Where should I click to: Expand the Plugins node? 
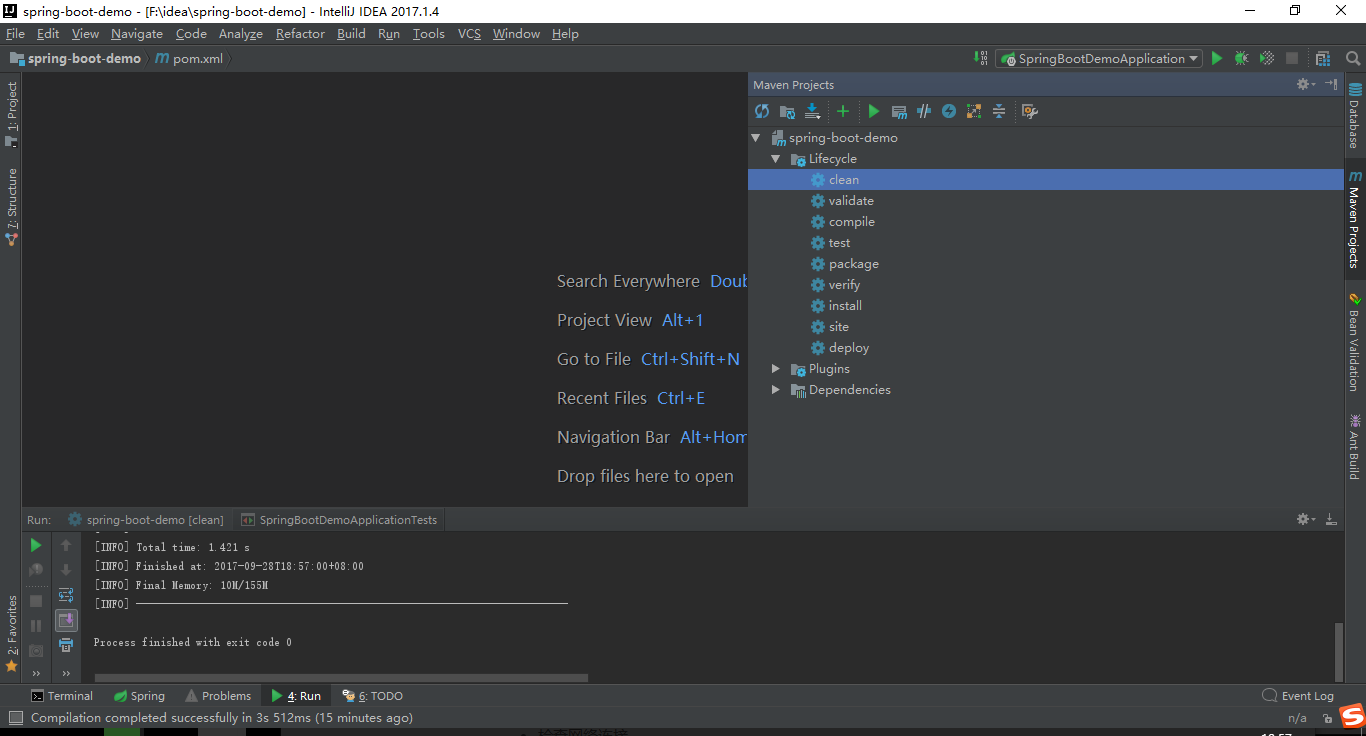(776, 368)
